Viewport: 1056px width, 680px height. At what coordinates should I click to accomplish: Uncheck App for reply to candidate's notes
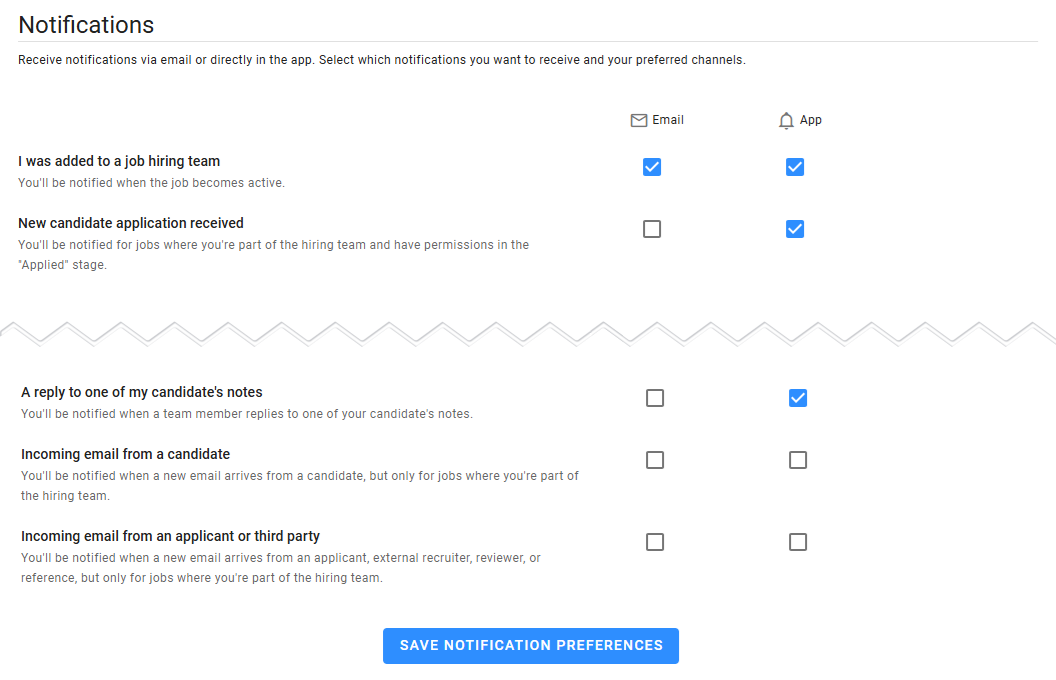tap(798, 398)
